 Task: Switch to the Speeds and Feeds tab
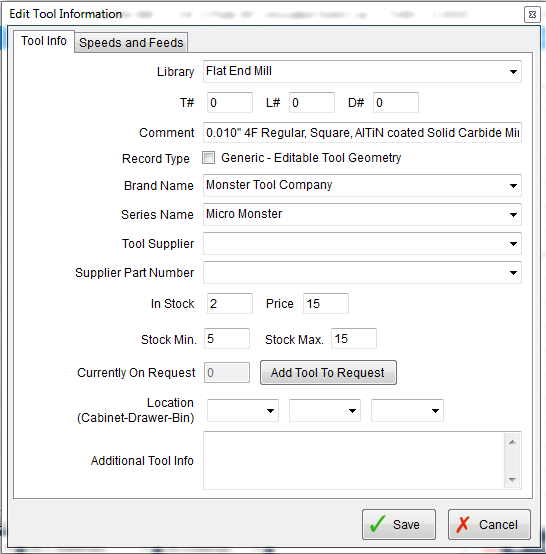point(131,43)
